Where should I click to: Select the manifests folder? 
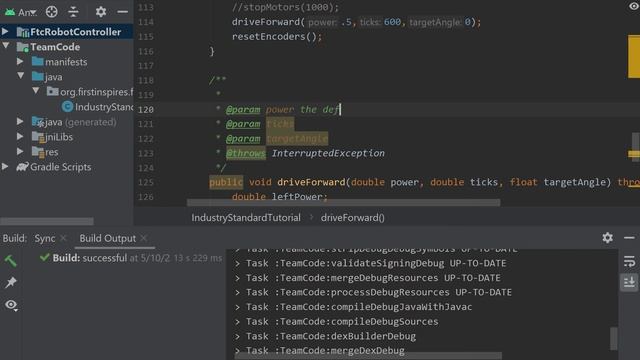coord(66,62)
